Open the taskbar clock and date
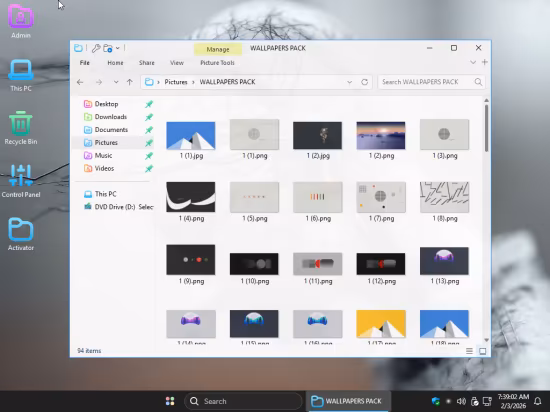The width and height of the screenshot is (550, 412). point(513,401)
